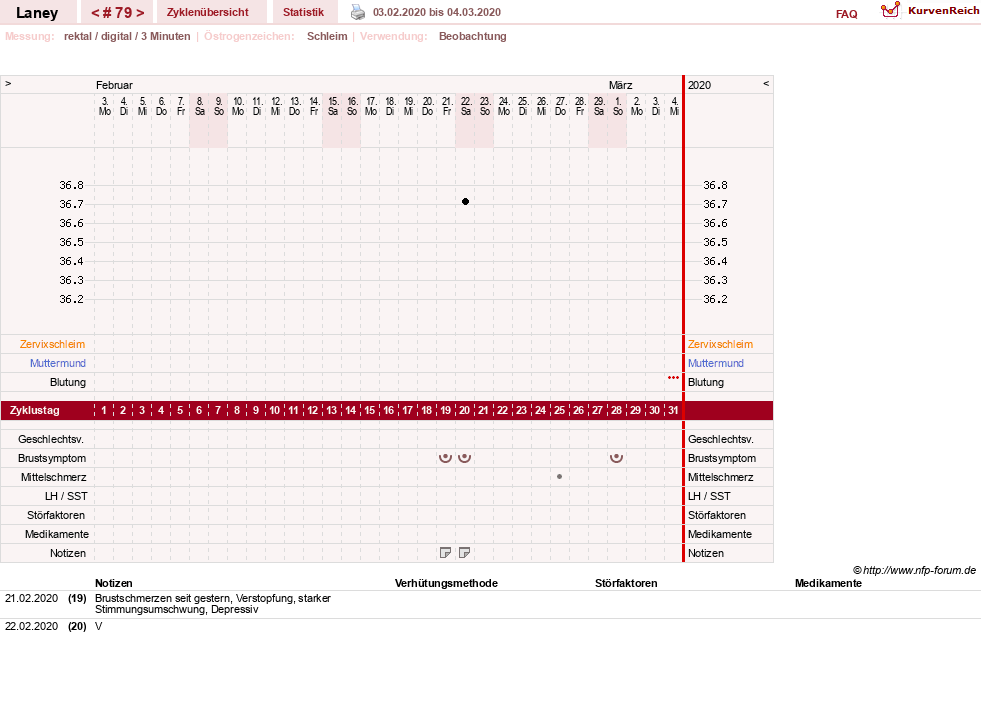Click the note date '22.02.2020'
This screenshot has height=716, width=981.
pos(31,626)
